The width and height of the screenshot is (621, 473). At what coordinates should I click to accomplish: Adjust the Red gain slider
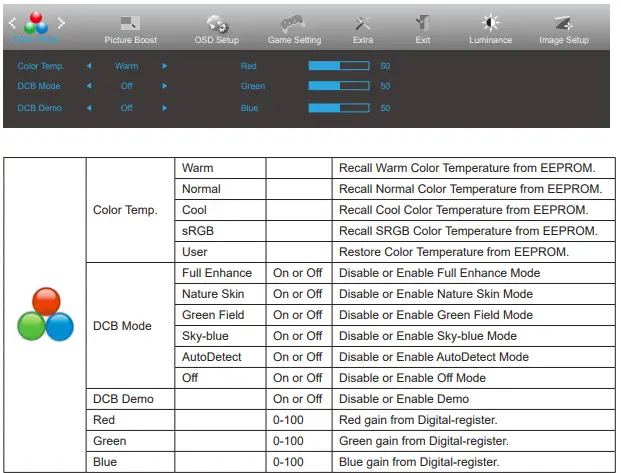tap(339, 66)
